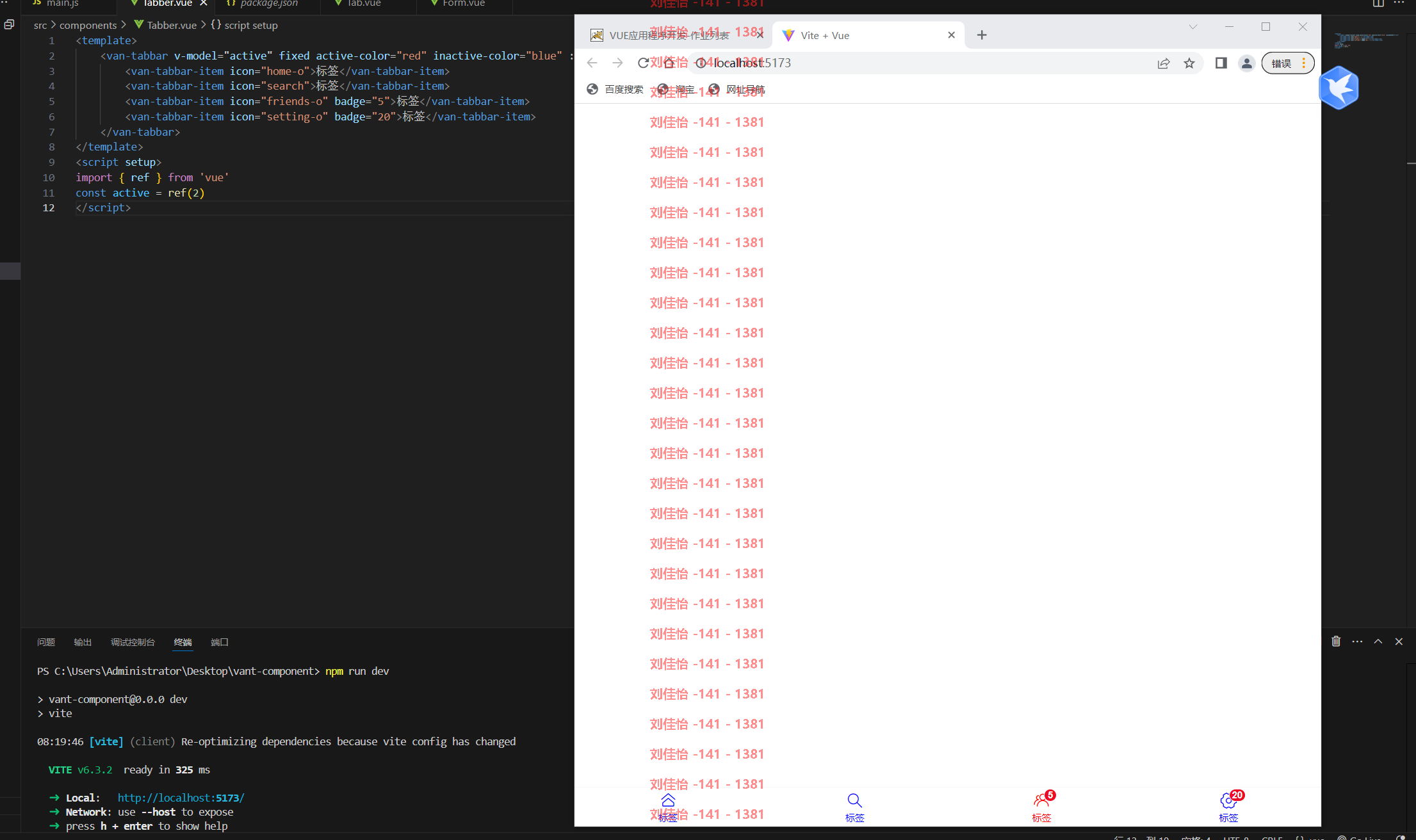
Task: Open the 端口 panel tab
Action: (220, 642)
